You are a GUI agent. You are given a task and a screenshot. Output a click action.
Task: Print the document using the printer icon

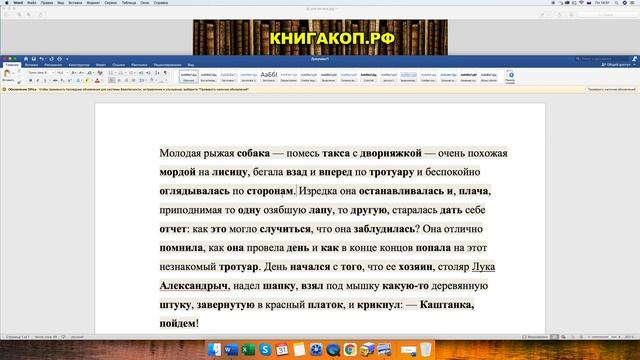pos(59,59)
